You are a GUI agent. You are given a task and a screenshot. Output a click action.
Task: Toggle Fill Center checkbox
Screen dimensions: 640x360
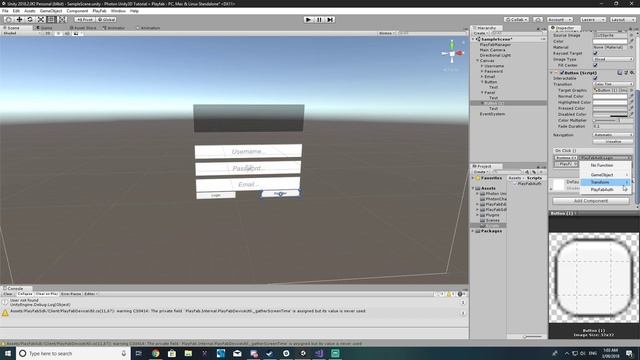coord(595,65)
